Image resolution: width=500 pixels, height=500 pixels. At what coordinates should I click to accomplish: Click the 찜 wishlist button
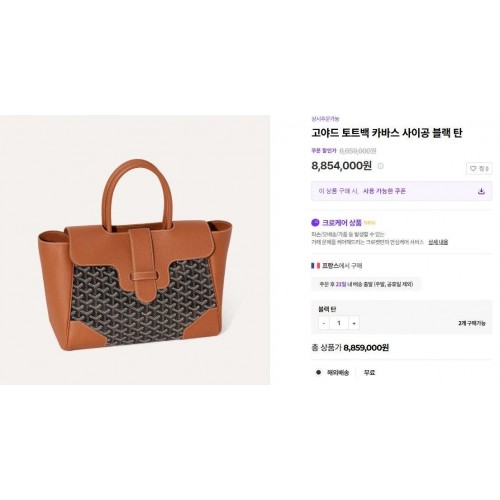(x=479, y=169)
